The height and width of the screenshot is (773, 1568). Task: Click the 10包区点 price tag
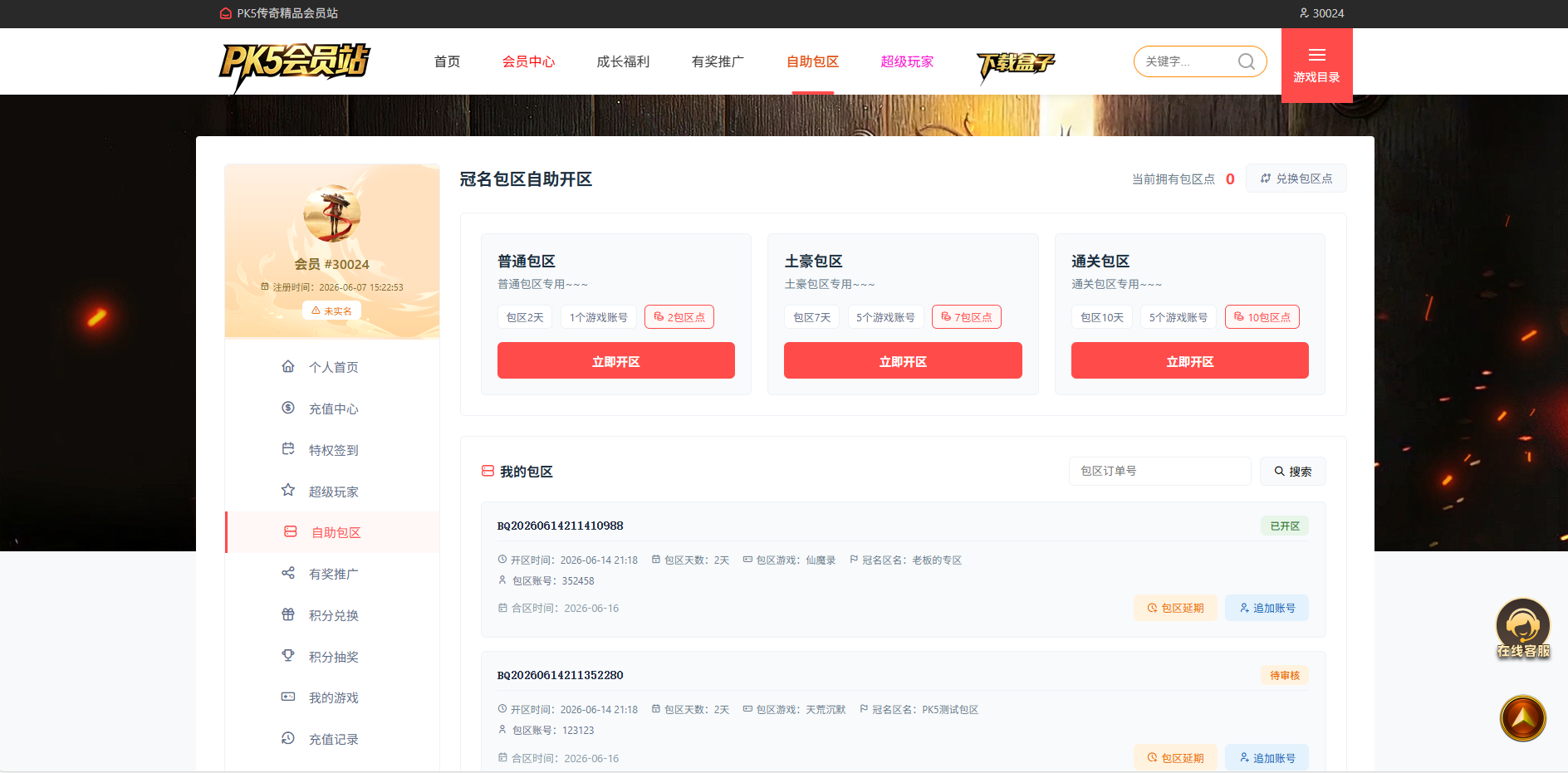[1262, 317]
